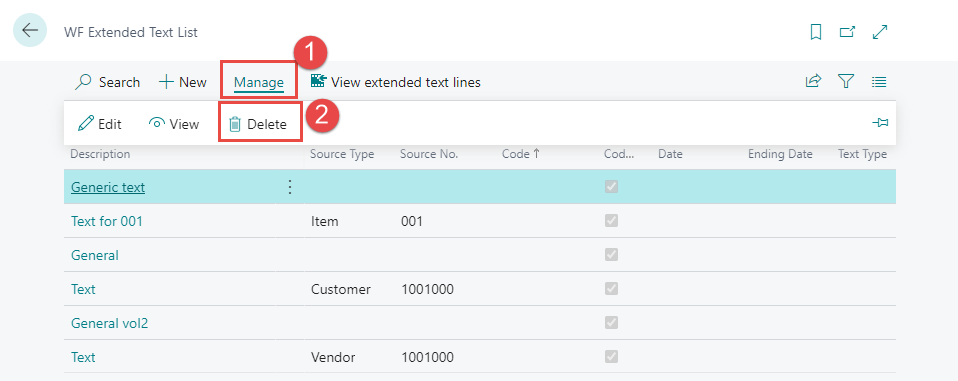Select the Customer source type cell

[341, 289]
